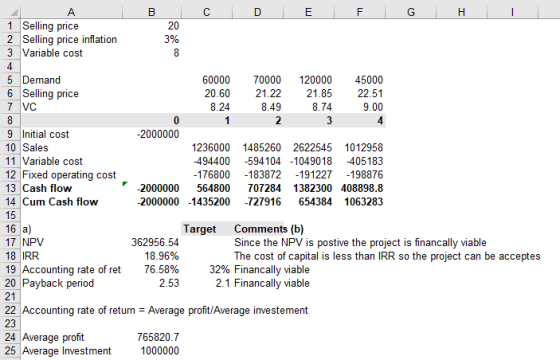
Task: Select the Payback period value 2.53
Action: (152, 283)
